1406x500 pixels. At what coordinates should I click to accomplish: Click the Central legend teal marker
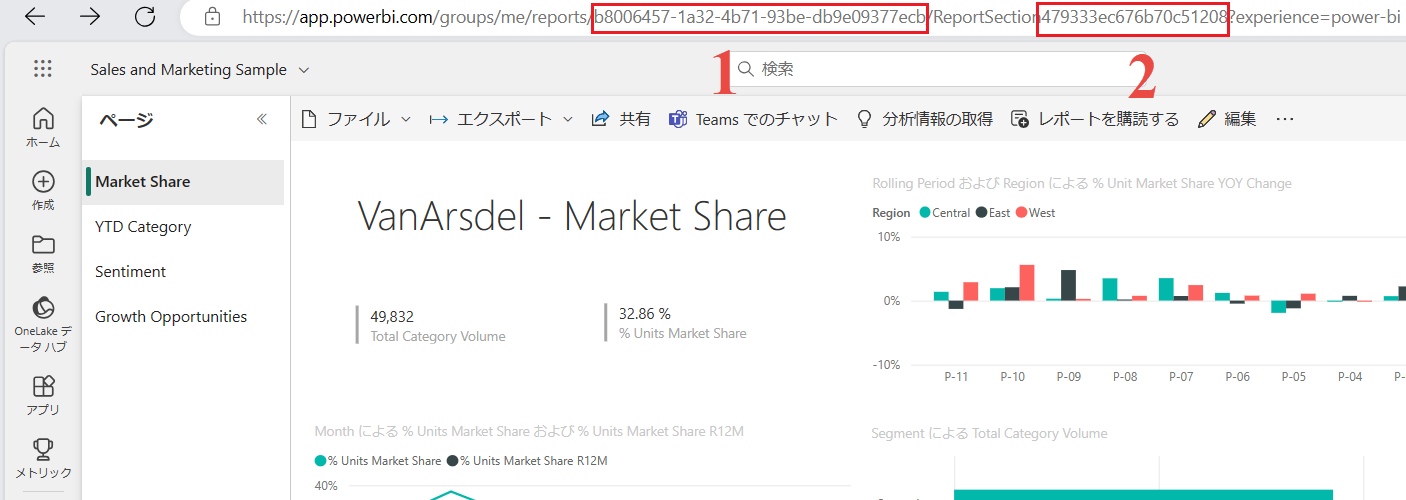tap(925, 213)
